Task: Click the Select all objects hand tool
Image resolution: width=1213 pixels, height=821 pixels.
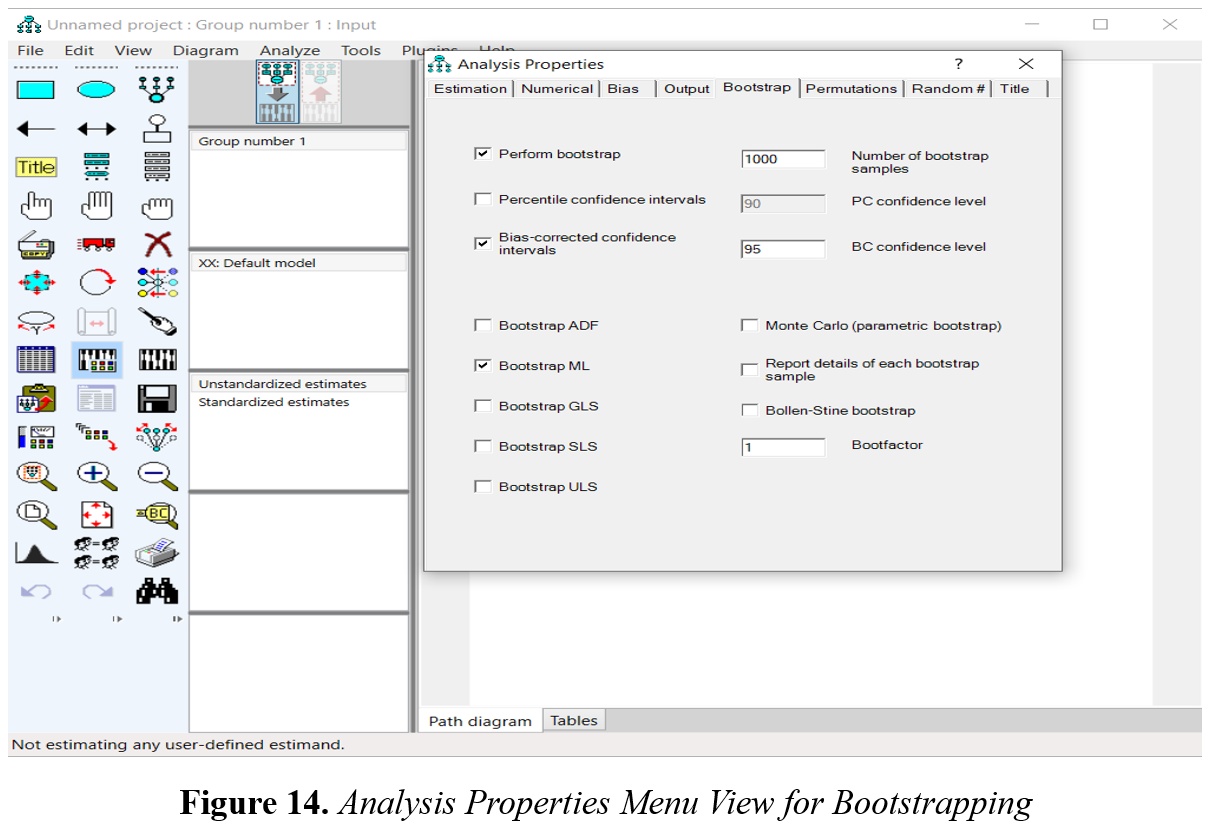Action: click(96, 206)
